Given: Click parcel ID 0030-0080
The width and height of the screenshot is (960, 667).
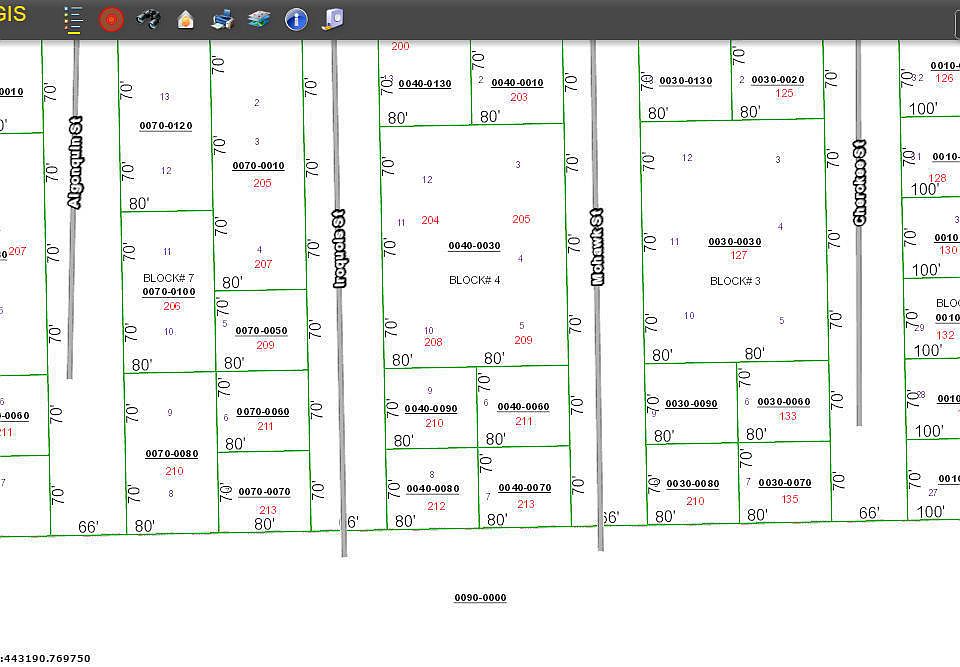Looking at the screenshot, I should coord(693,484).
